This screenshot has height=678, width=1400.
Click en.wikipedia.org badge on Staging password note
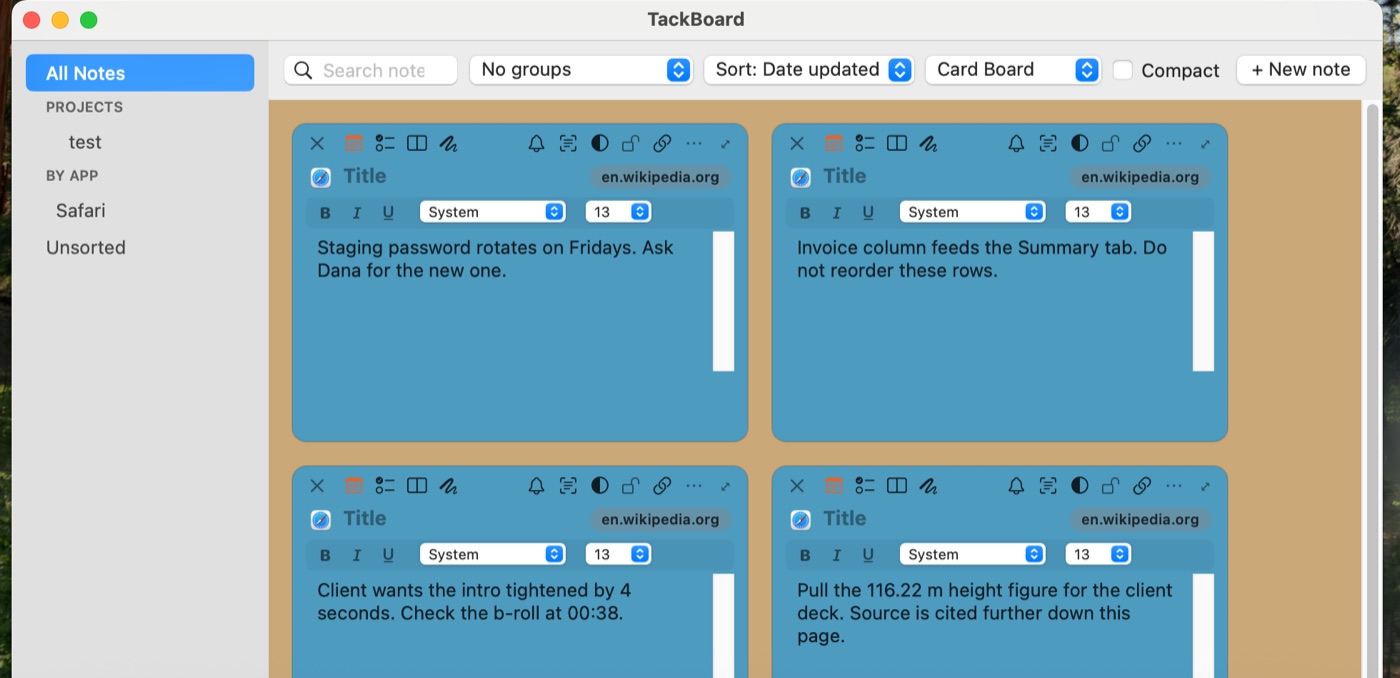coord(660,177)
